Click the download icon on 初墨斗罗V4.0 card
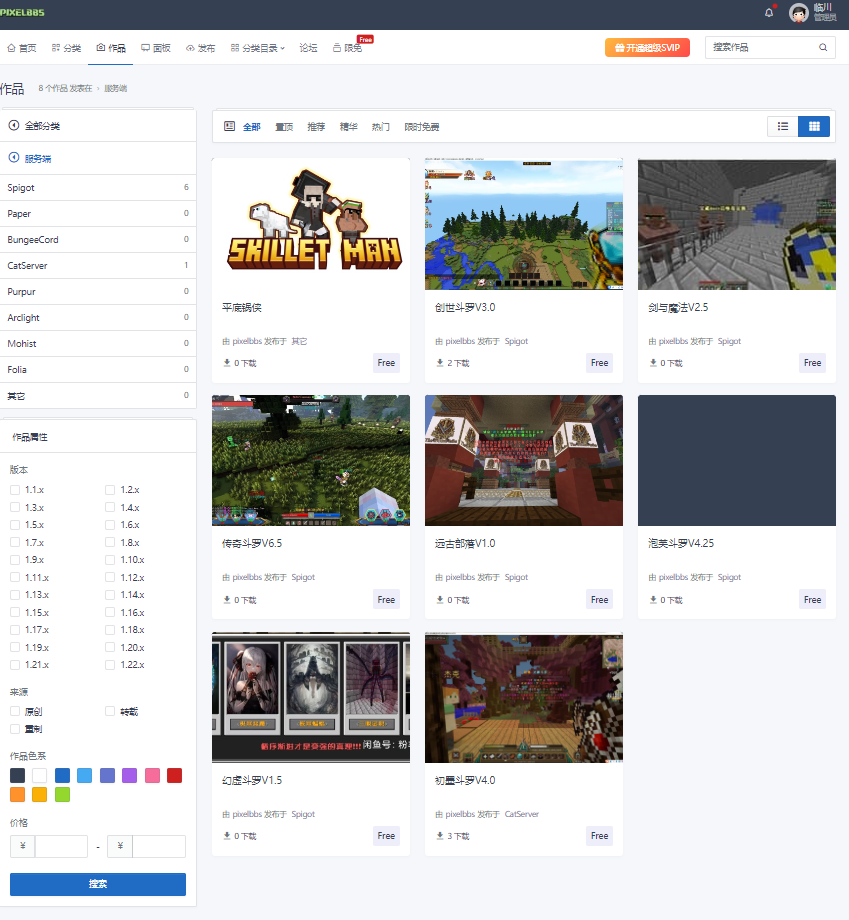Viewport: 849px width, 920px height. tap(439, 836)
